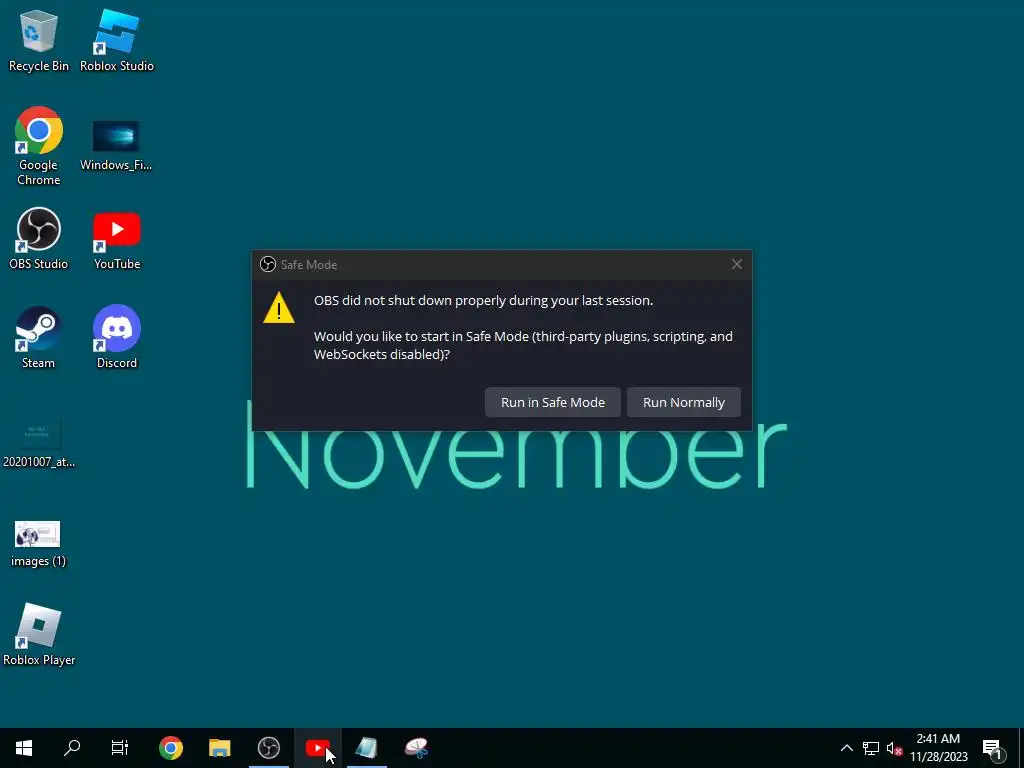1024x768 pixels.
Task: Select the Steam desktop shortcut
Action: 39,338
